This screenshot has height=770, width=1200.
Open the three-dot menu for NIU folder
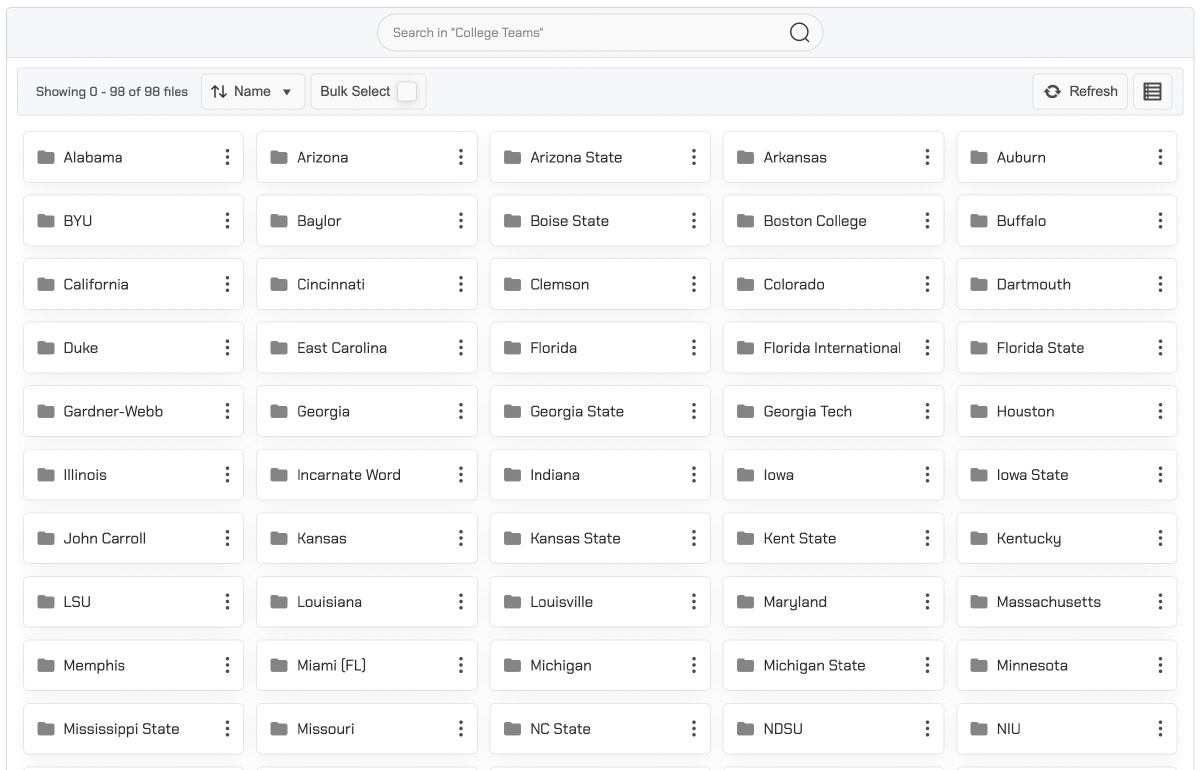point(1160,729)
